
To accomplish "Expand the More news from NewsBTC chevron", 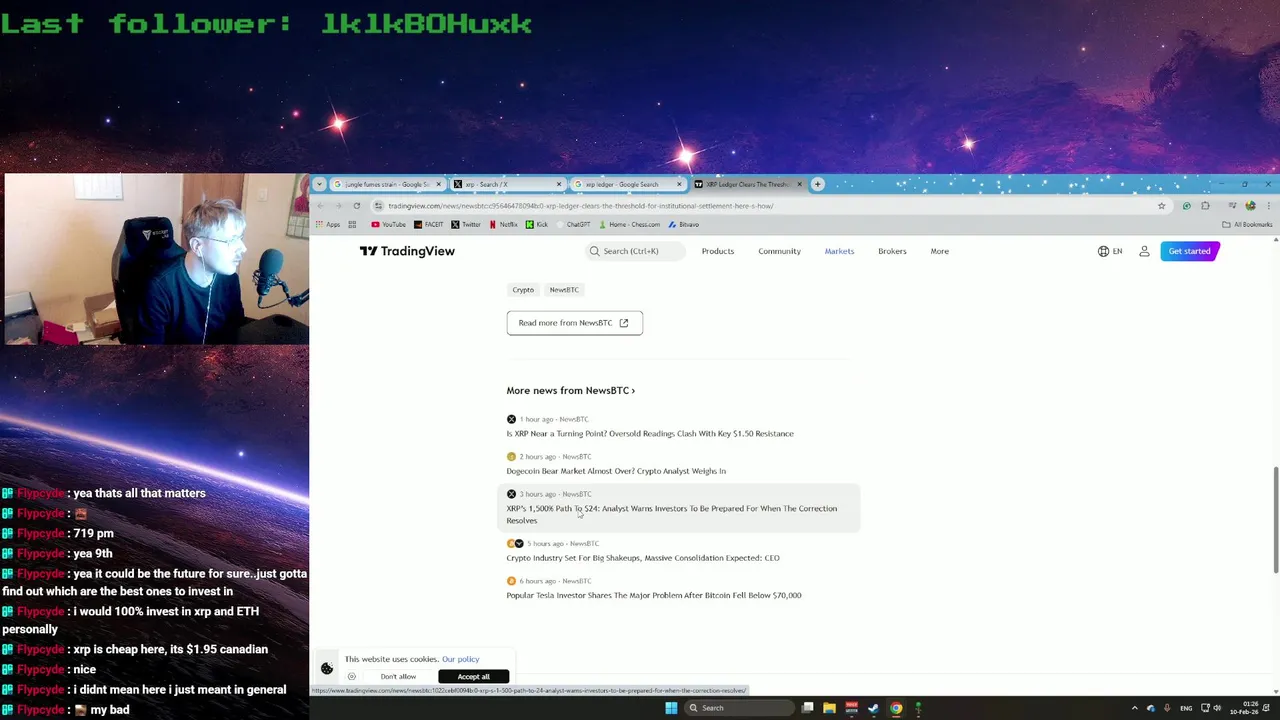I will (x=633, y=391).
